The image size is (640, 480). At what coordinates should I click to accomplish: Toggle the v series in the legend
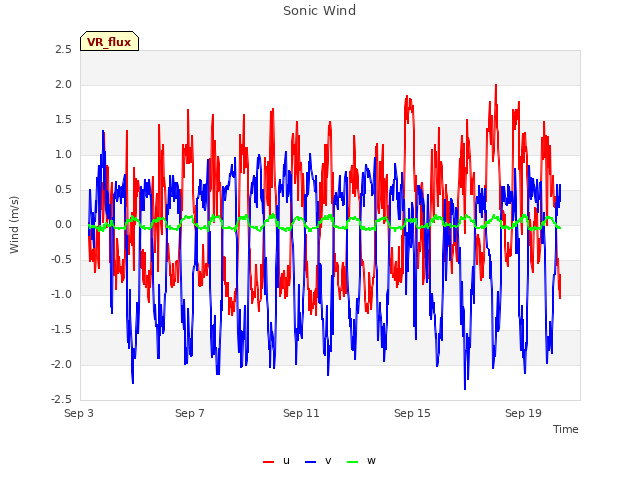coord(318,461)
